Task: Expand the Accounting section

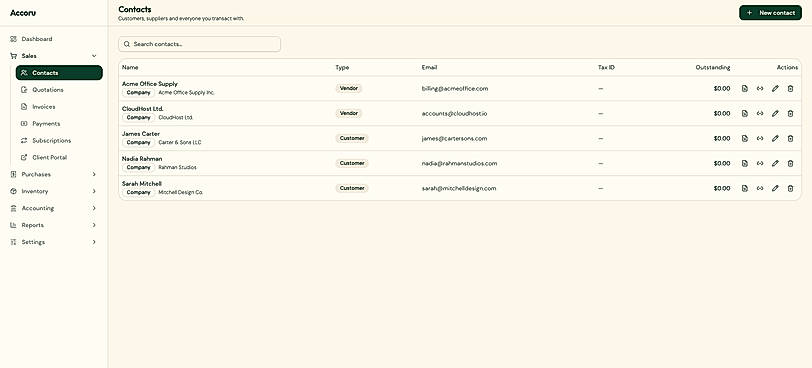Action: tap(54, 208)
